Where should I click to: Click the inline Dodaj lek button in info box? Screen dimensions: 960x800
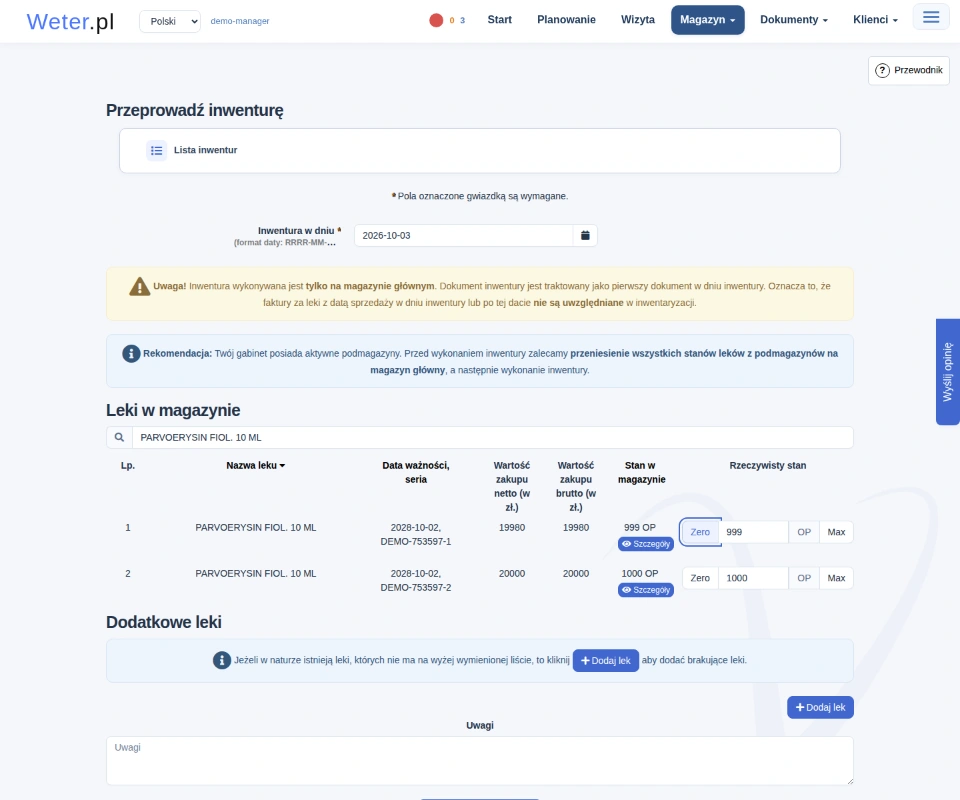(606, 660)
